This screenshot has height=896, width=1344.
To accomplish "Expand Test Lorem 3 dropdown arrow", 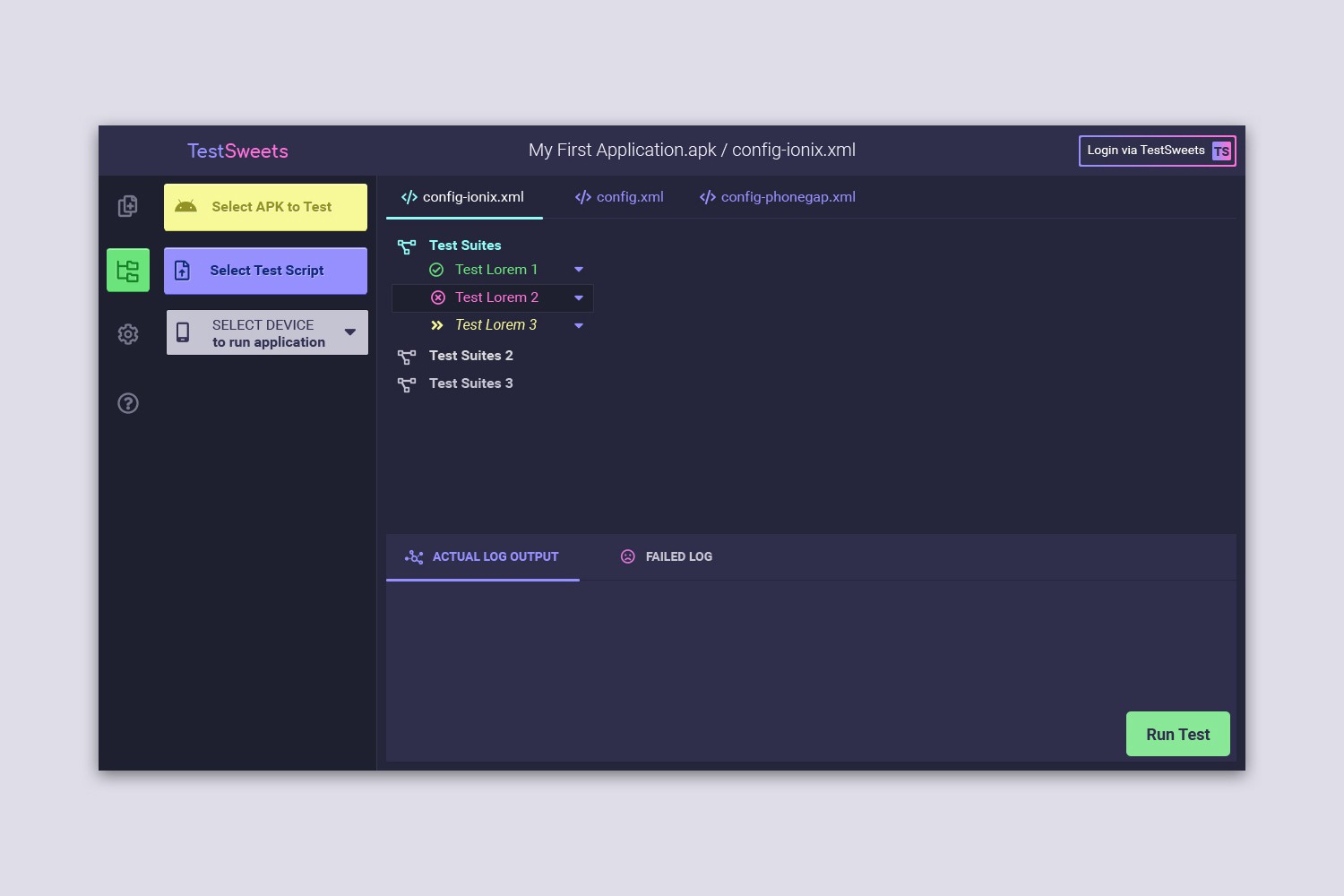I will pos(579,325).
